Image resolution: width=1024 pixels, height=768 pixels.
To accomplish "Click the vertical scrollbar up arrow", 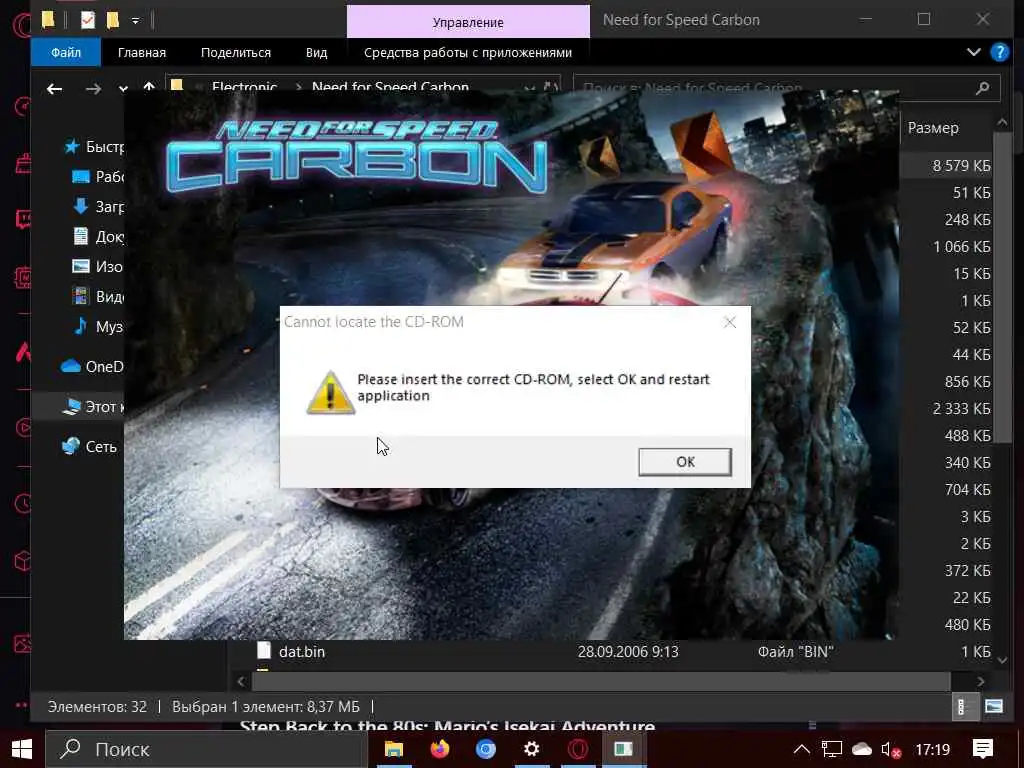I will (1002, 123).
